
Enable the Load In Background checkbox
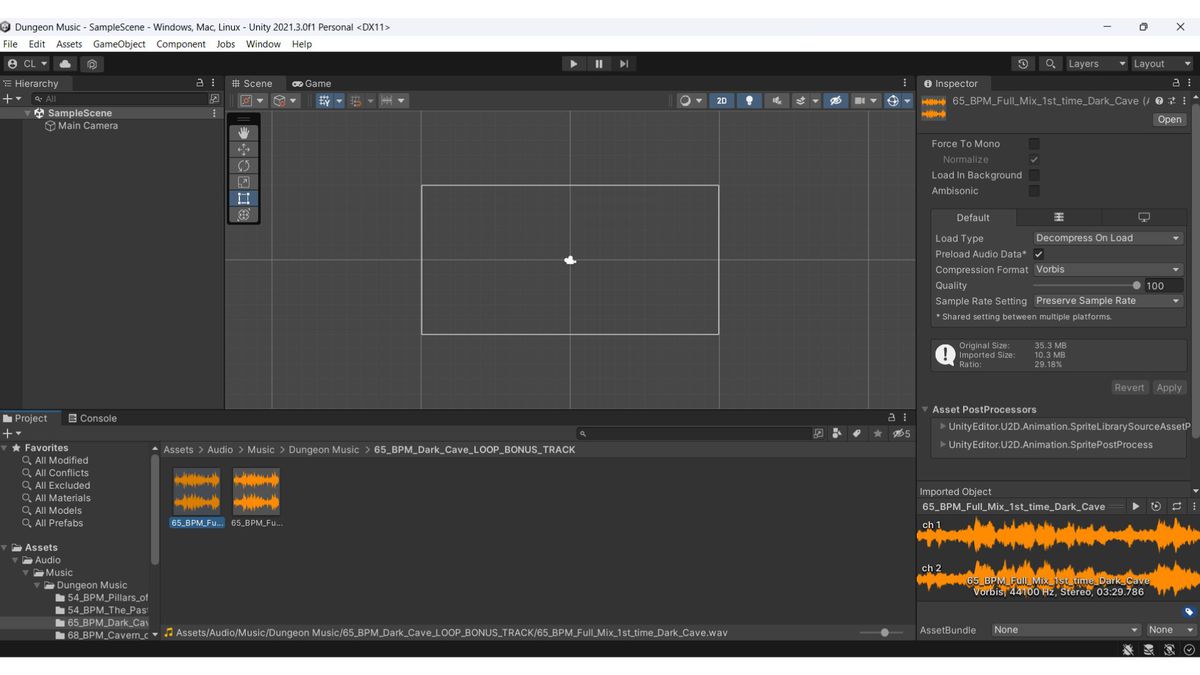(1034, 175)
